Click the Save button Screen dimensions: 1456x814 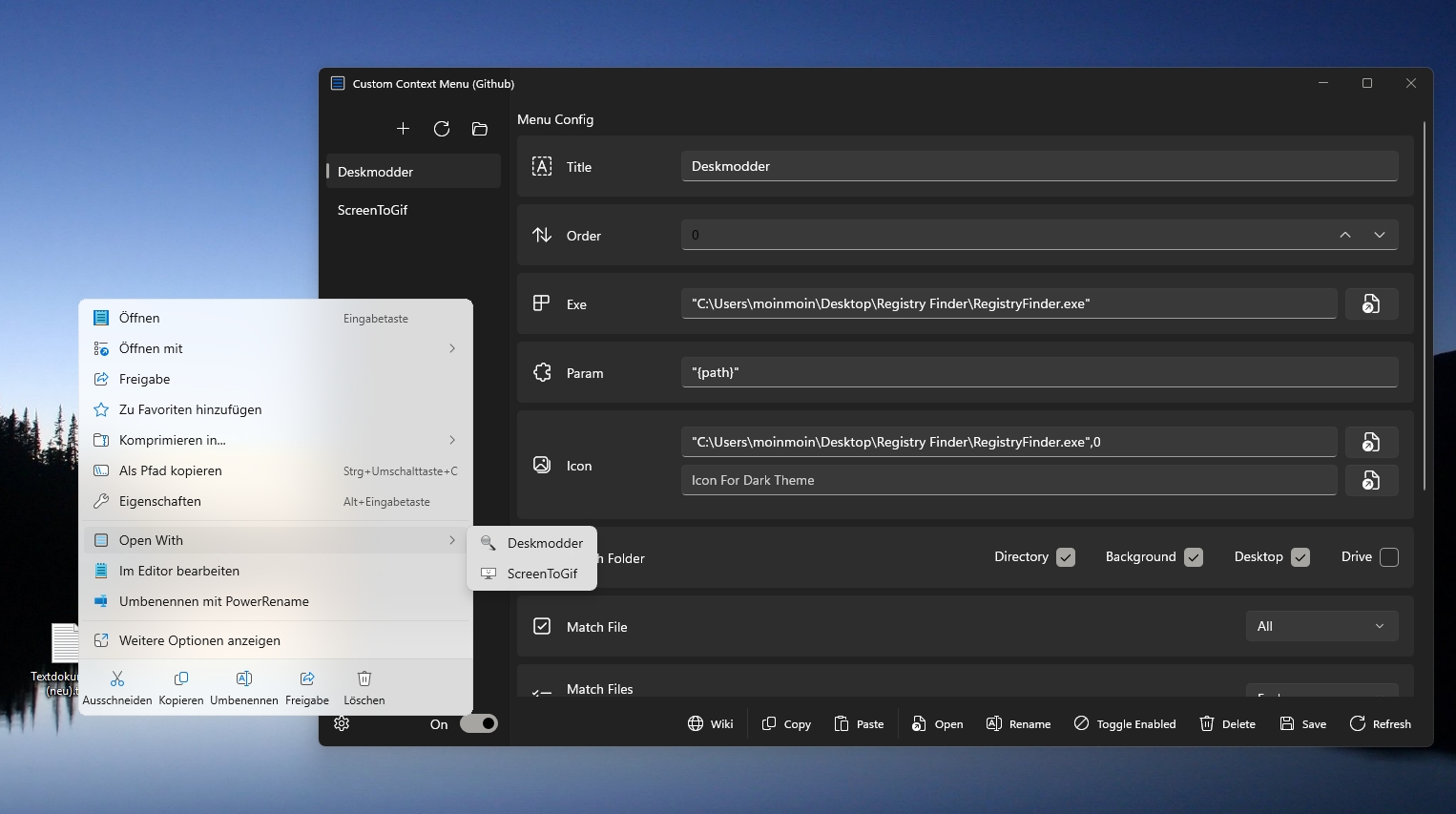coord(1303,723)
